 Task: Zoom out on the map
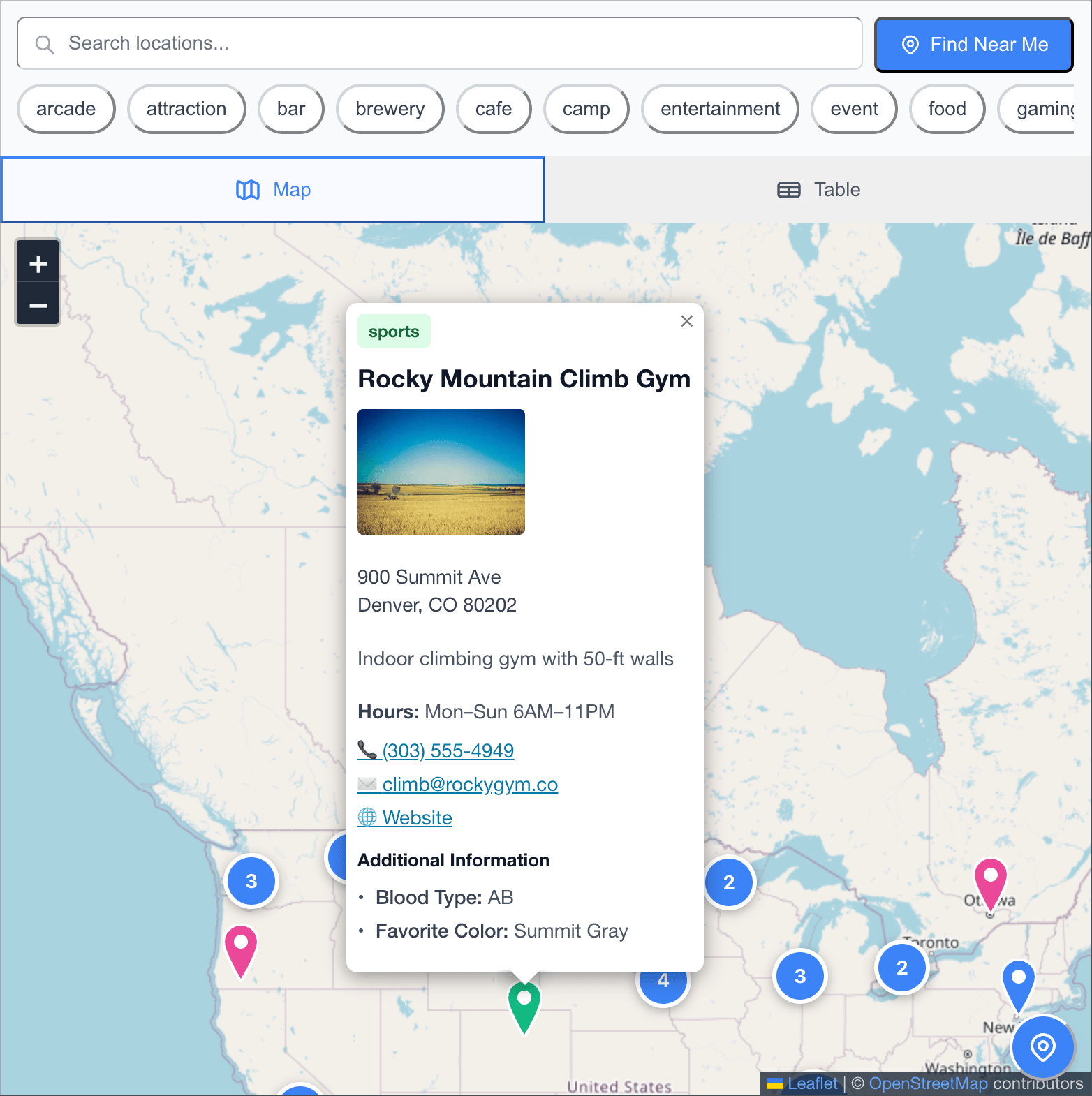click(x=38, y=305)
